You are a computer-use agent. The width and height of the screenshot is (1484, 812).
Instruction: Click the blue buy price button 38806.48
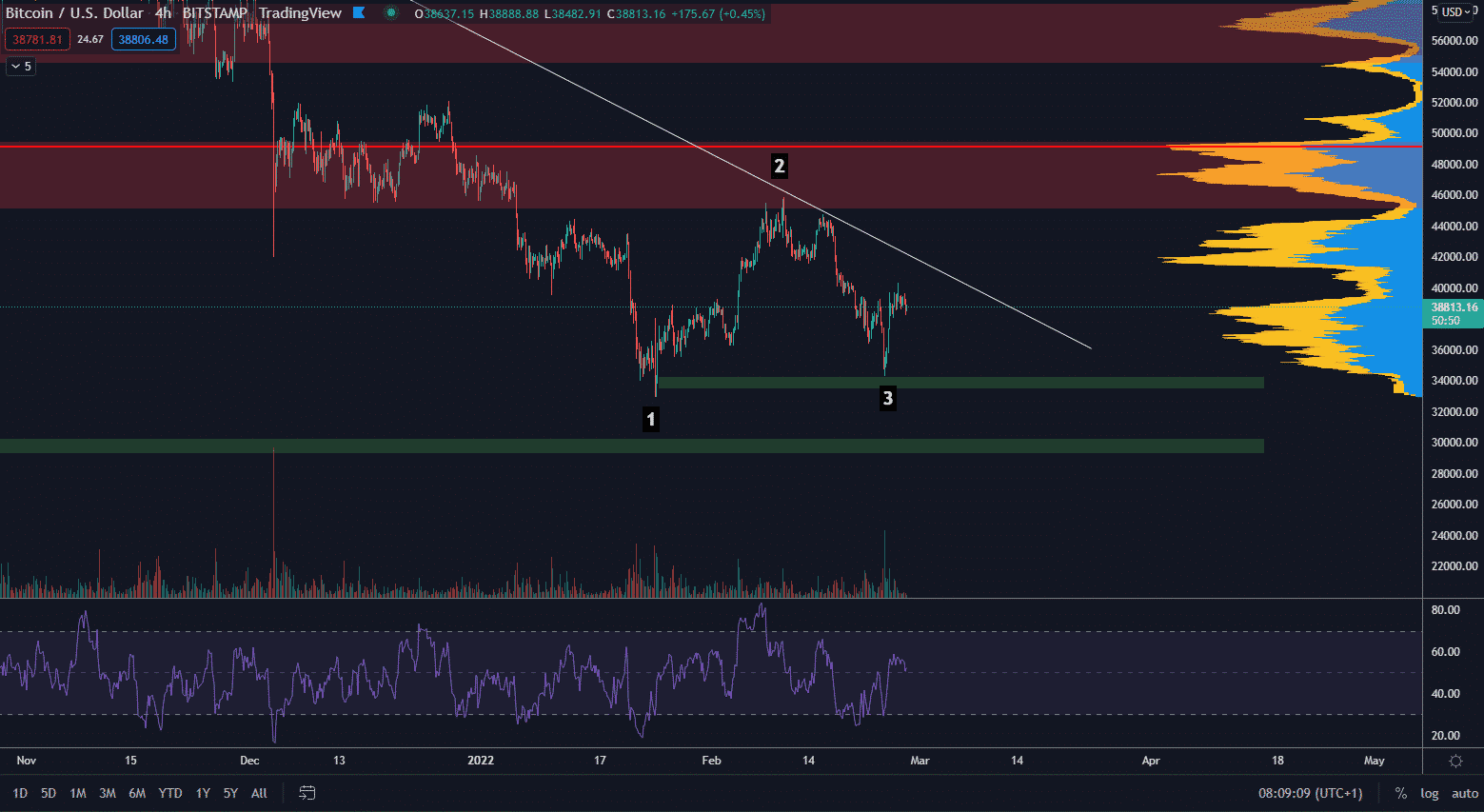[143, 40]
